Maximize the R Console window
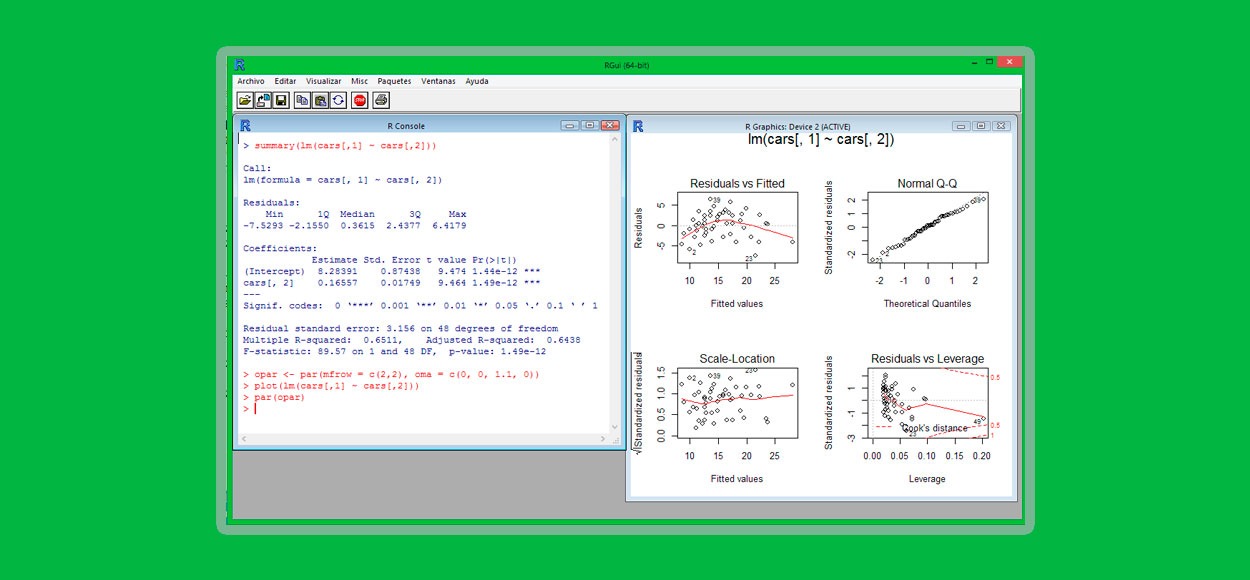 589,126
